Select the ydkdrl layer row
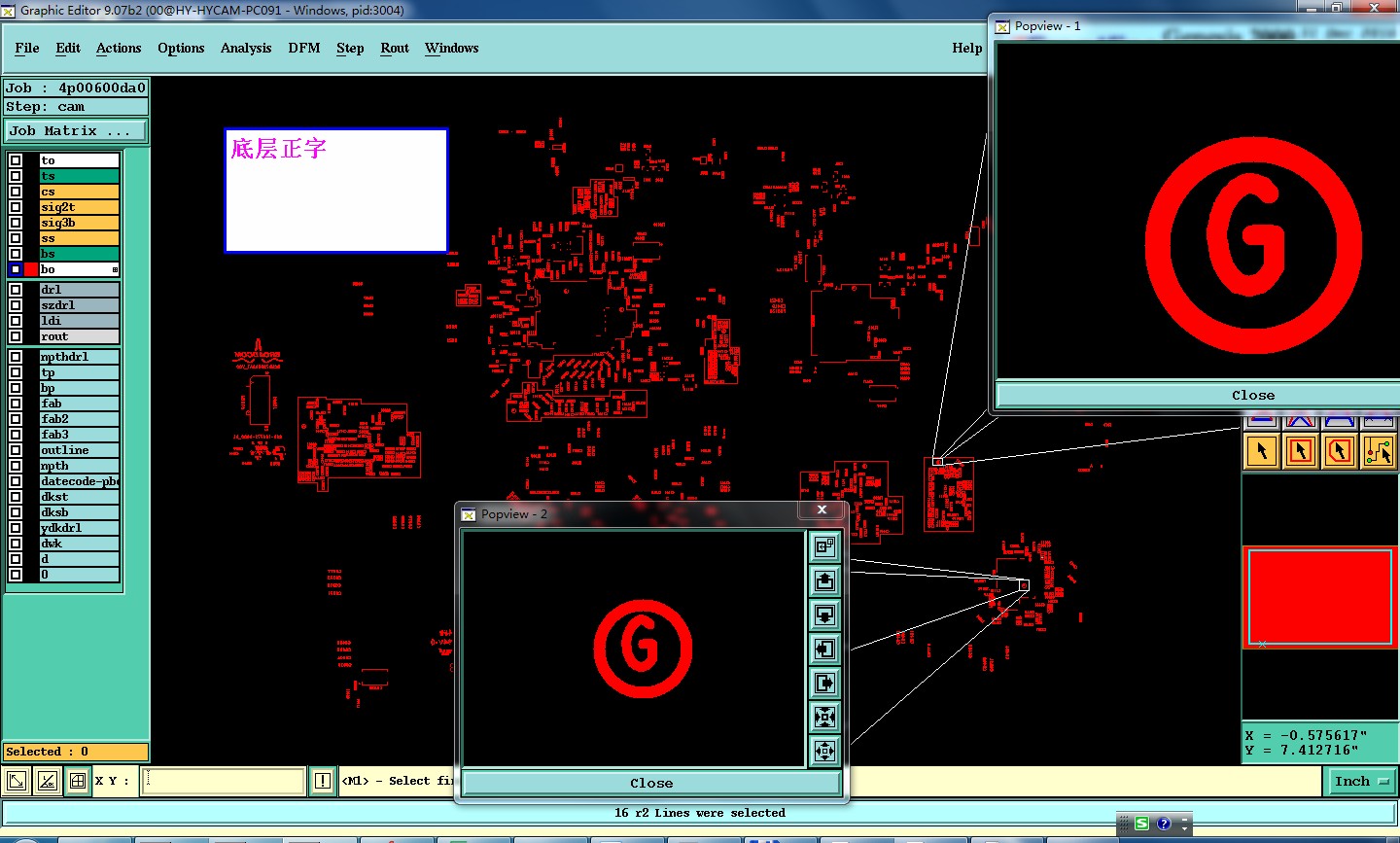1400x843 pixels. [x=79, y=528]
